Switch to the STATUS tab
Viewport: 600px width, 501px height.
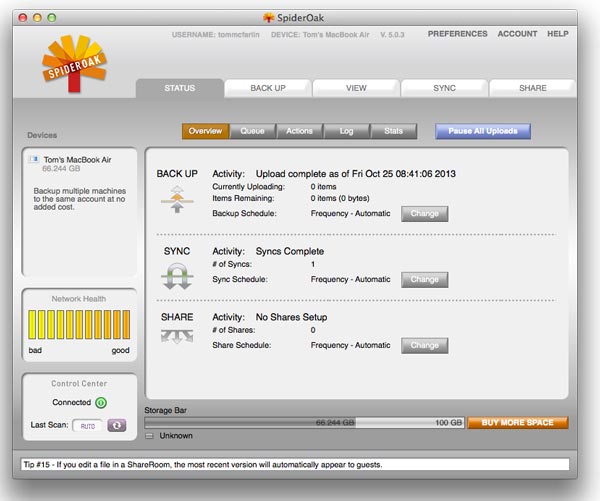[179, 88]
